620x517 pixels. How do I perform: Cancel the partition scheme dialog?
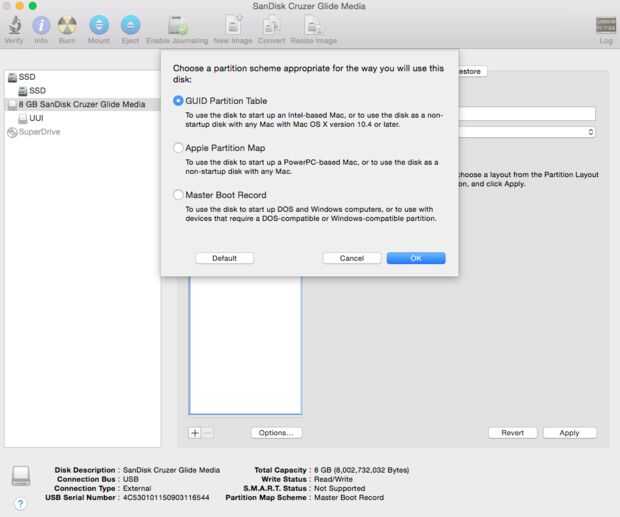click(x=352, y=258)
